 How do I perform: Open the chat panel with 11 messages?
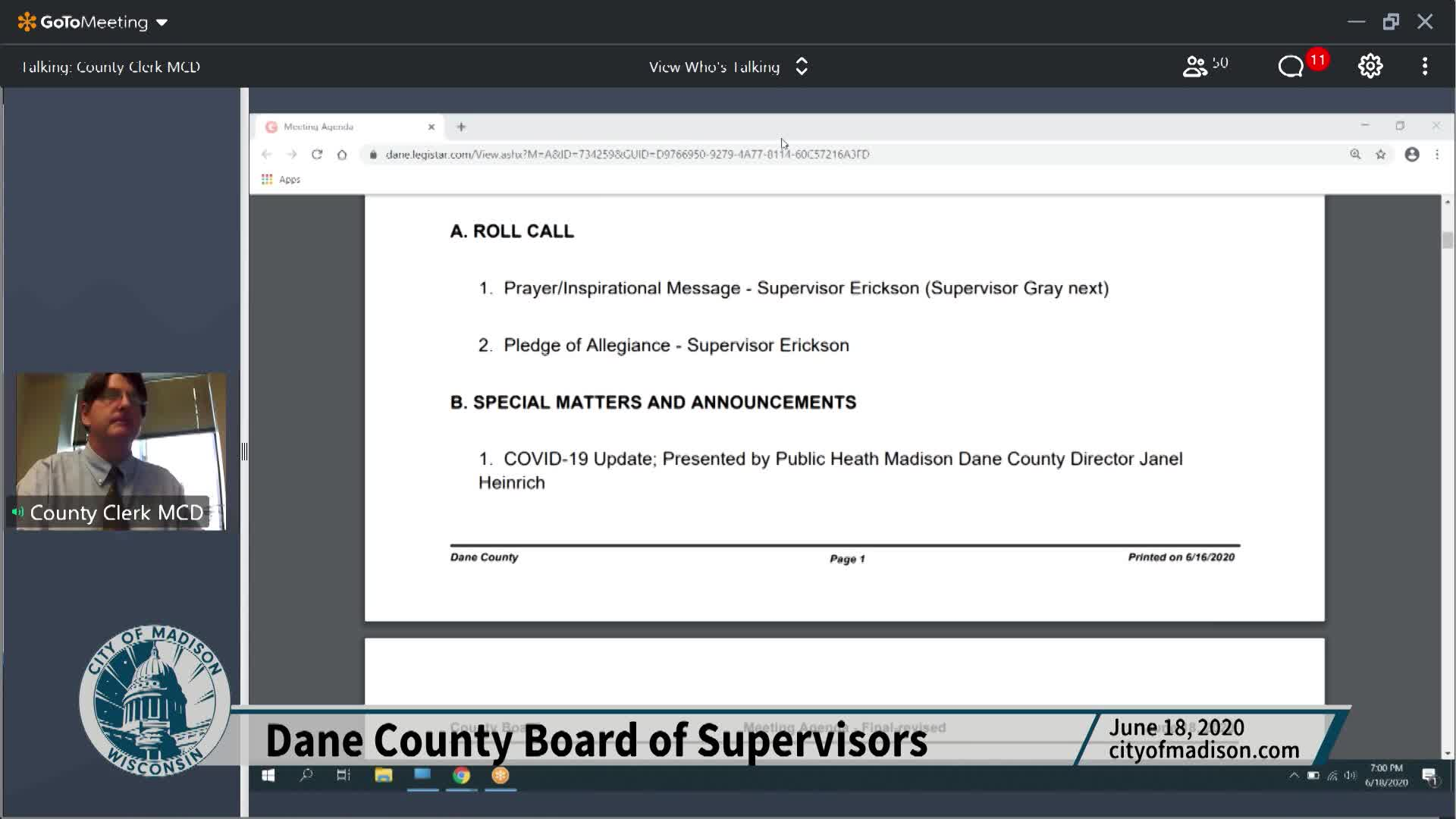(1290, 67)
